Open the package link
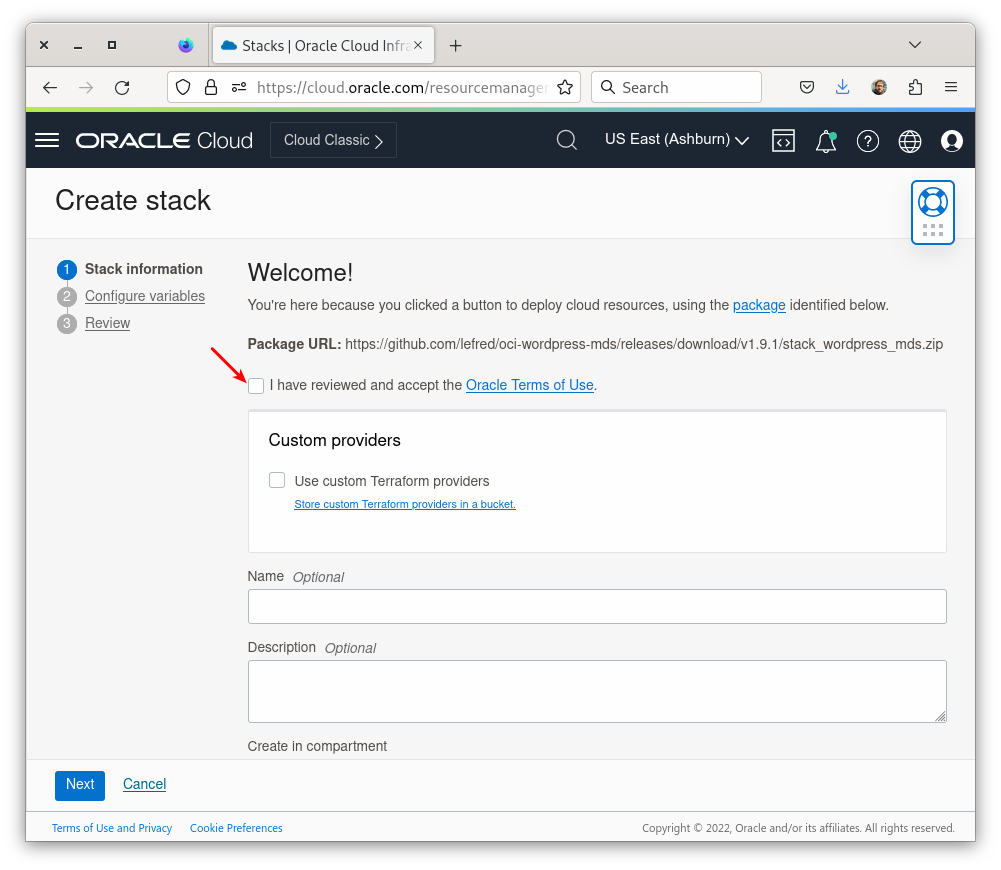The image size is (1001, 870). (759, 305)
